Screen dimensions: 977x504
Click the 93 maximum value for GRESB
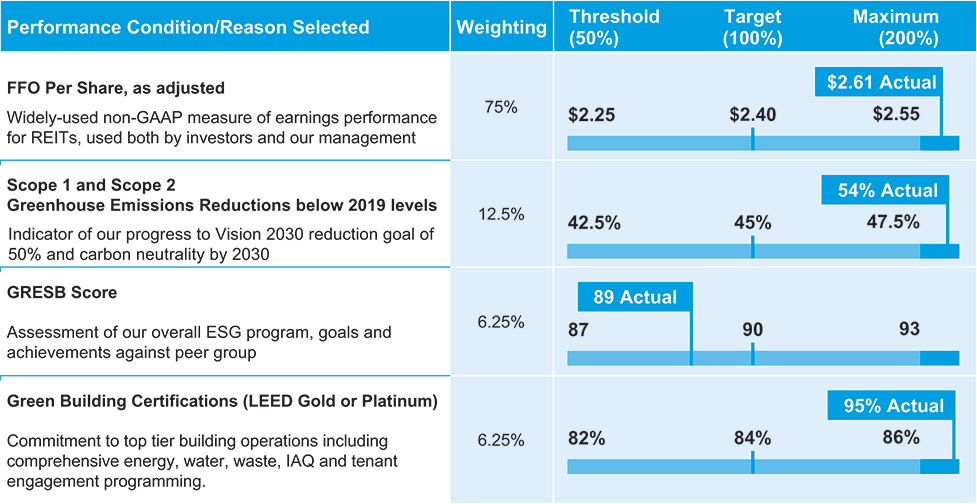coord(908,329)
